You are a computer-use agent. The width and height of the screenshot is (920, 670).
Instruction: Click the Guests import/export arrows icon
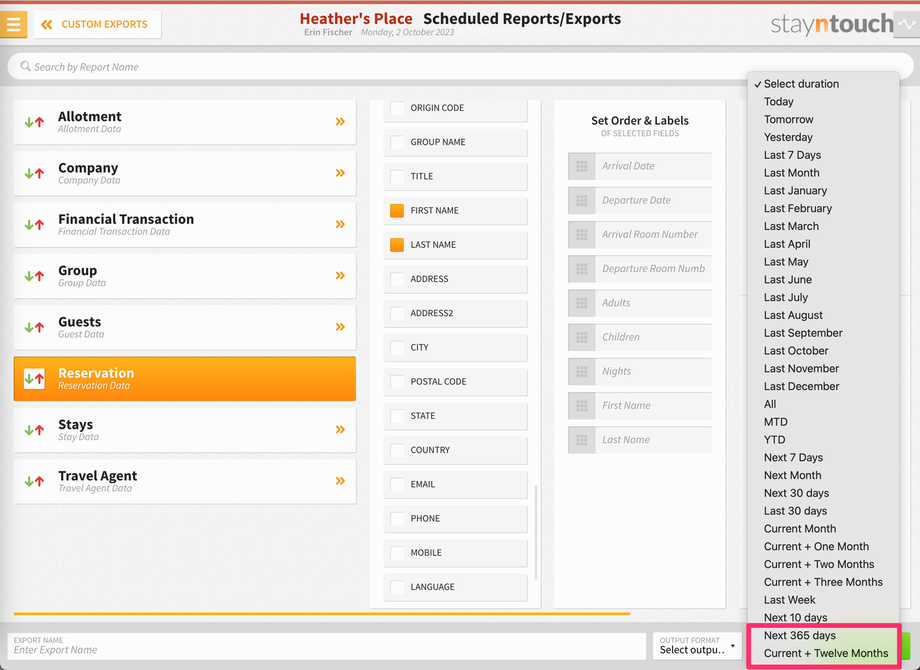coord(34,327)
